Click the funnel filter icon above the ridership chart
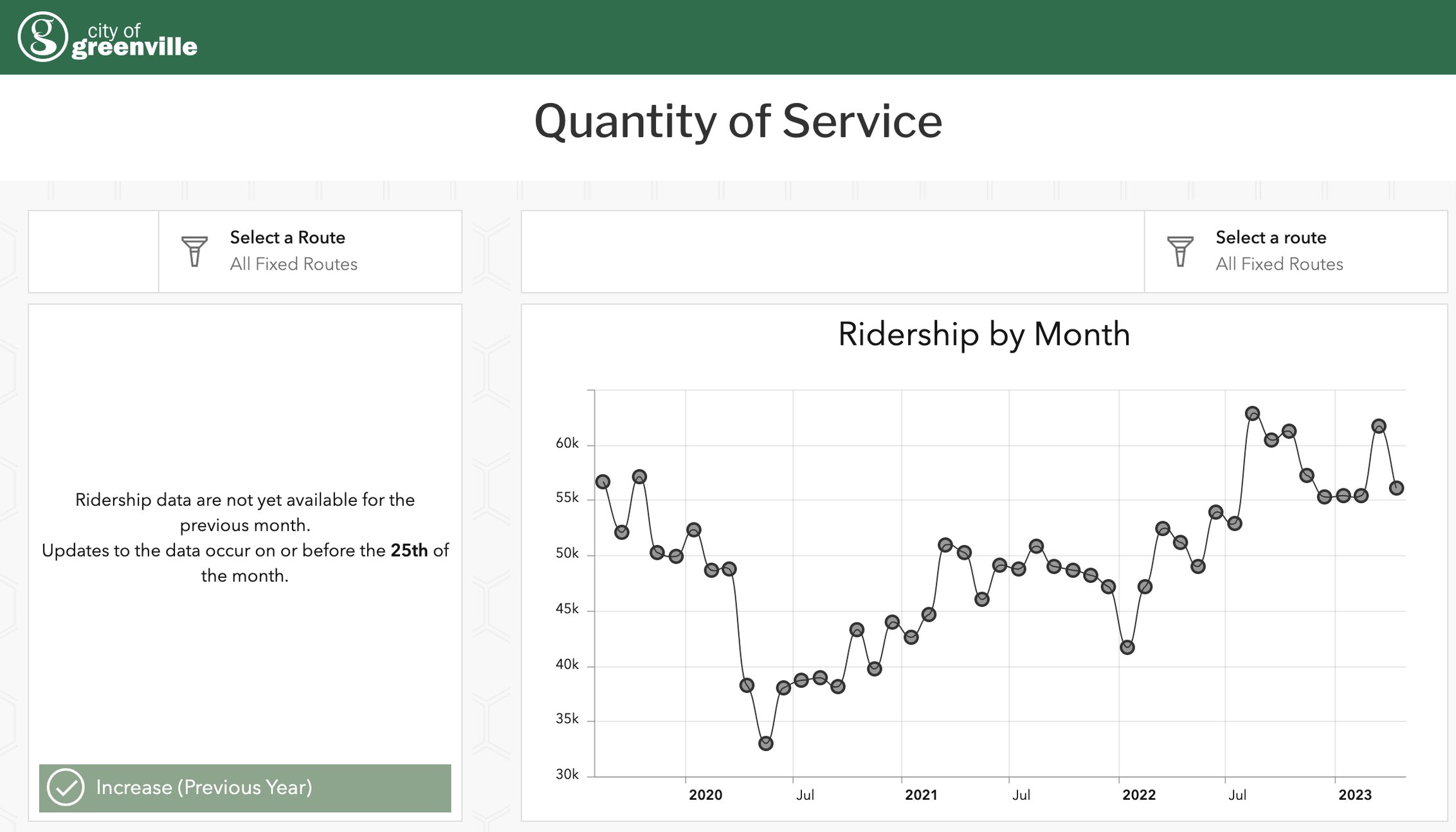 (x=1179, y=251)
